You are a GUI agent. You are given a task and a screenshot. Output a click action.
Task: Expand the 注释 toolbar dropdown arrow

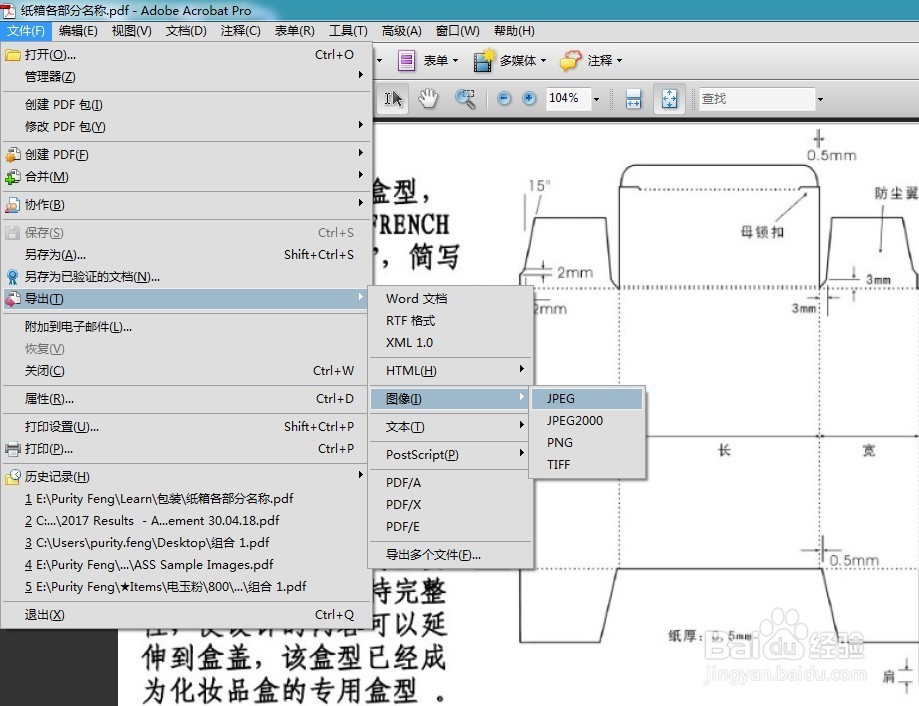click(x=620, y=60)
